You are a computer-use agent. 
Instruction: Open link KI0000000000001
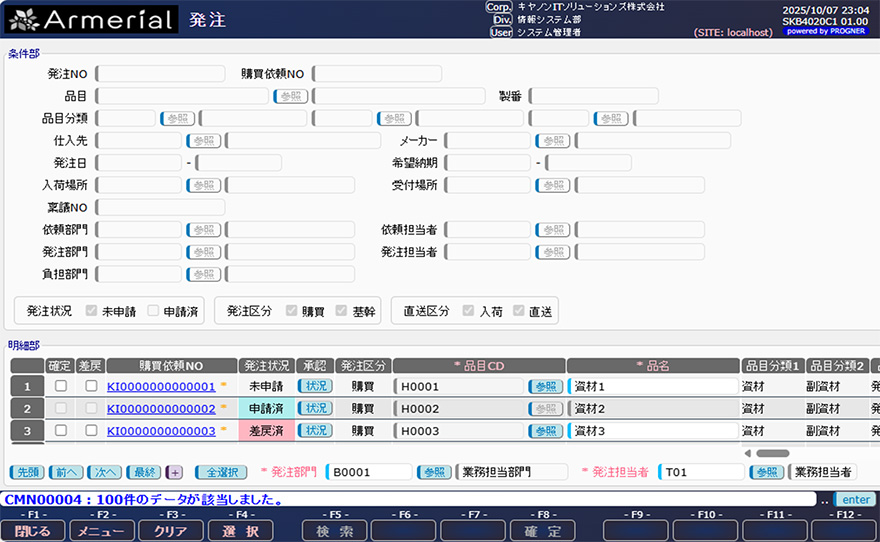pyautogui.click(x=161, y=387)
